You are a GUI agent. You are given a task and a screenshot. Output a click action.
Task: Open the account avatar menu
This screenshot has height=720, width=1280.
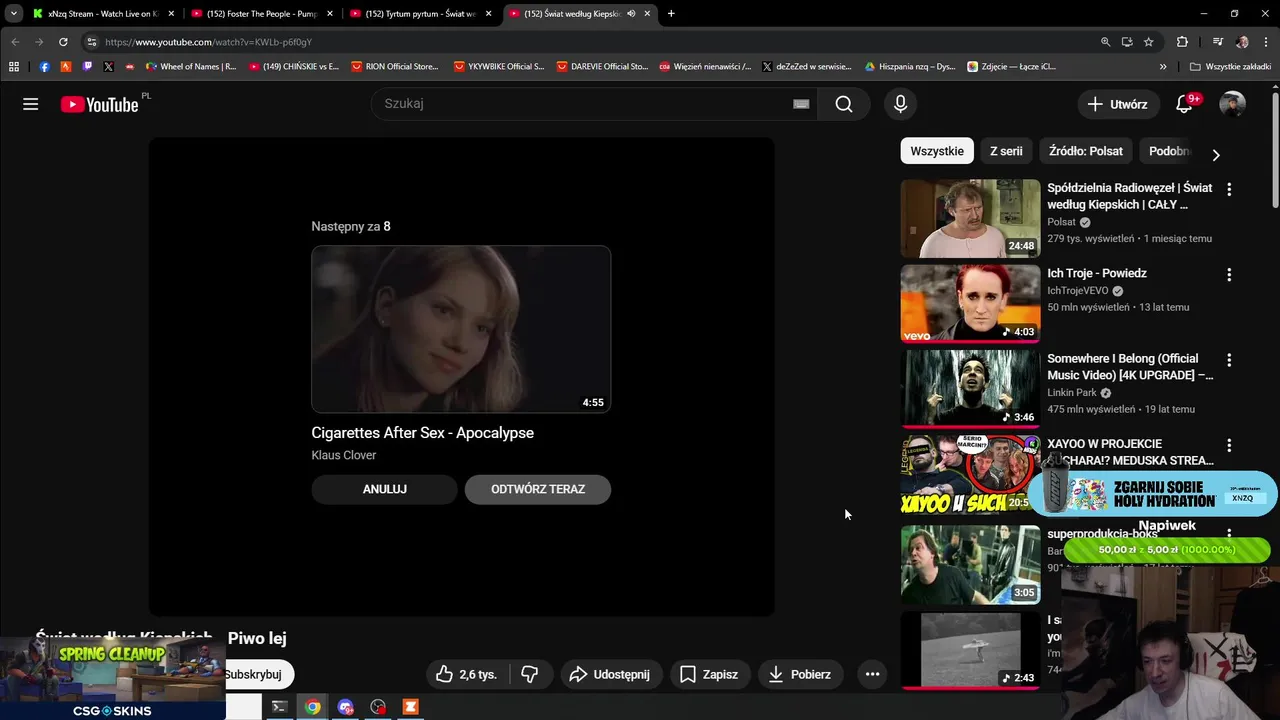1232,104
